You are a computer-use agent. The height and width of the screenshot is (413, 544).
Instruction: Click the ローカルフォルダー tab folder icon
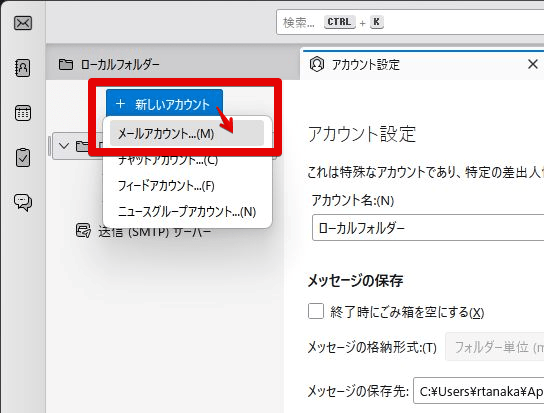(66, 64)
